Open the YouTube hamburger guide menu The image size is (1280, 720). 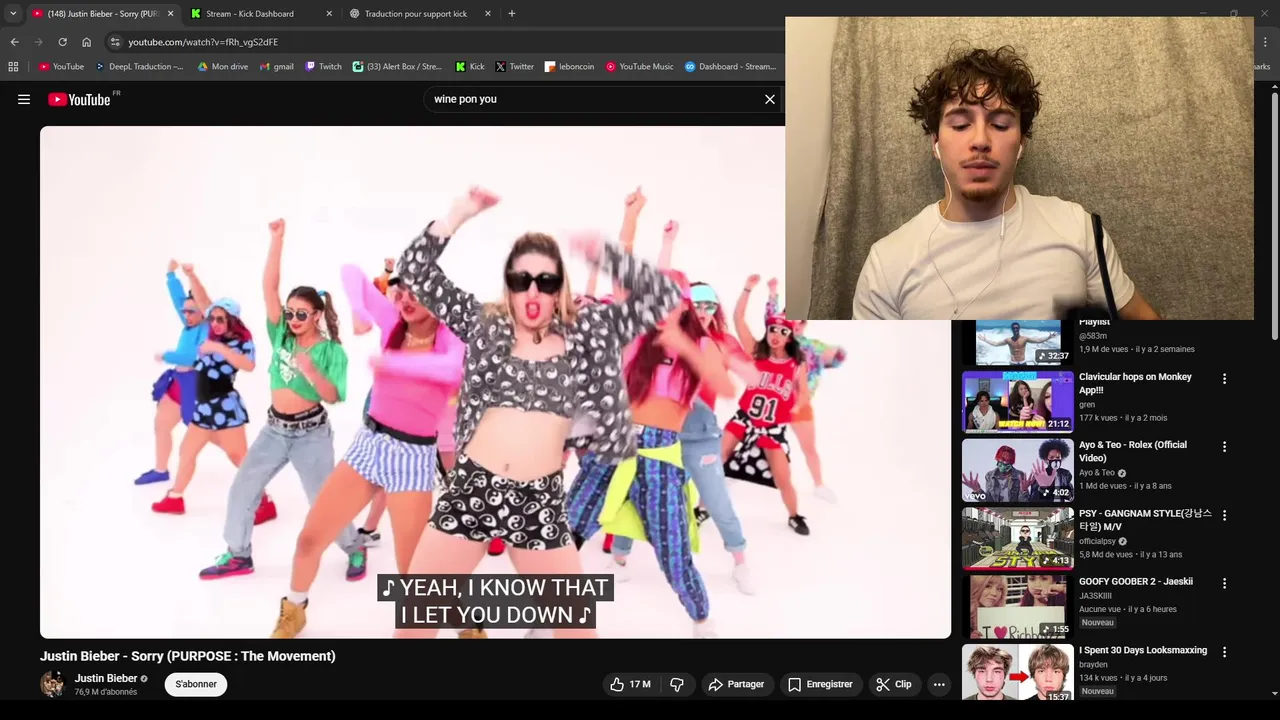coord(24,99)
